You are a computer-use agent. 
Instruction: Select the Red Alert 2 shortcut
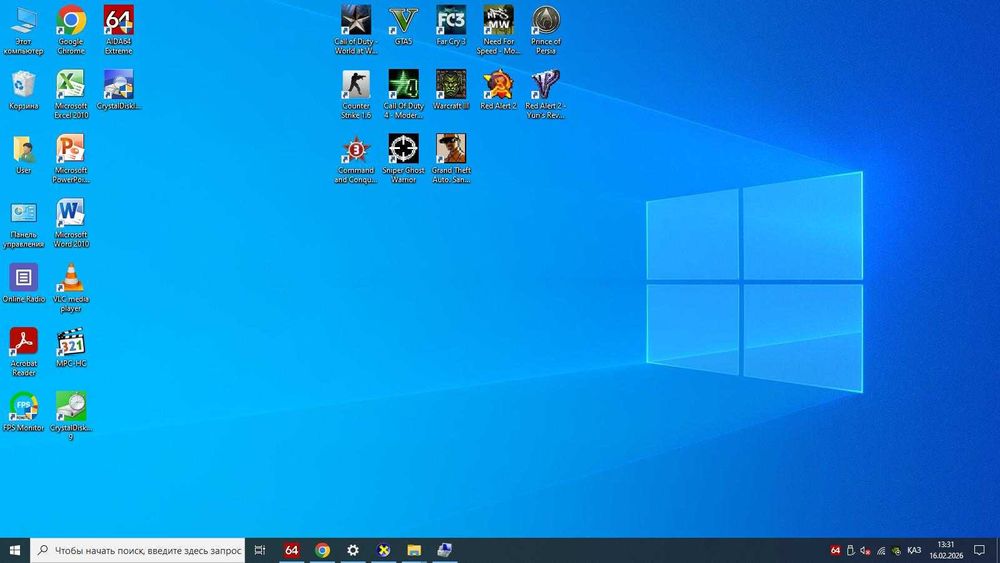pyautogui.click(x=498, y=91)
